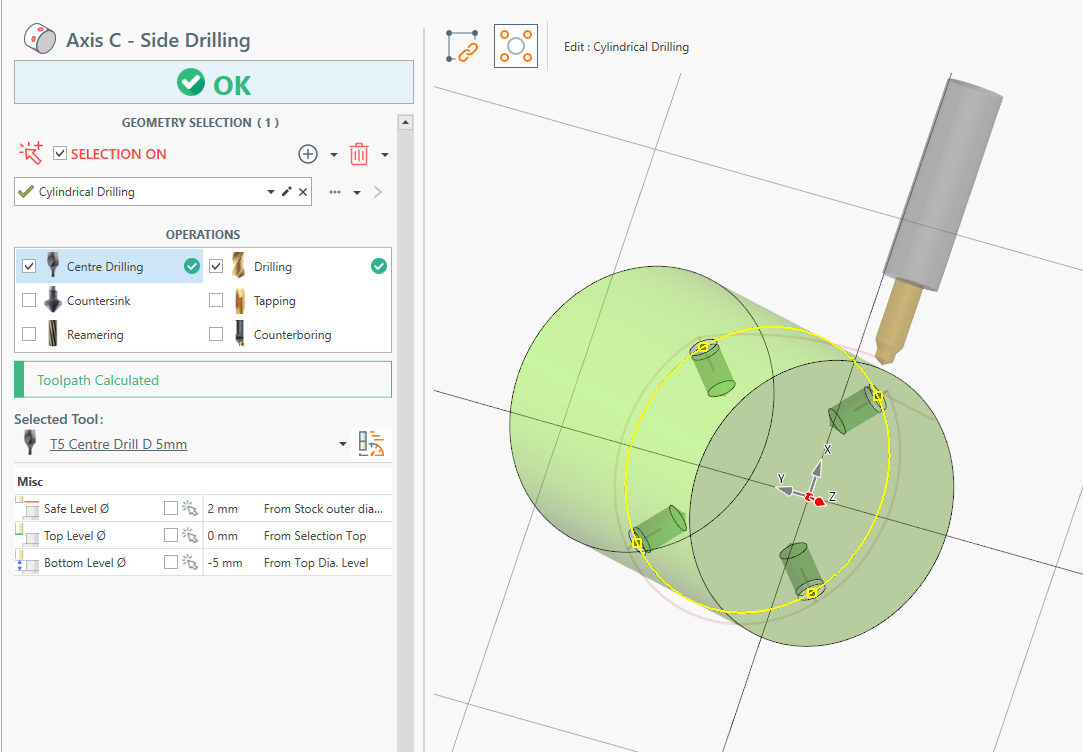Click the add geometry plus icon
Image resolution: width=1083 pixels, height=752 pixels.
click(308, 154)
